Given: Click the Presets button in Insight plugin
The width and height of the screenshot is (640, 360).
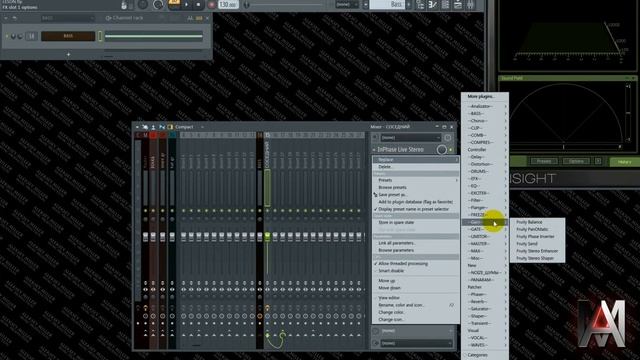Looking at the screenshot, I should click(544, 161).
